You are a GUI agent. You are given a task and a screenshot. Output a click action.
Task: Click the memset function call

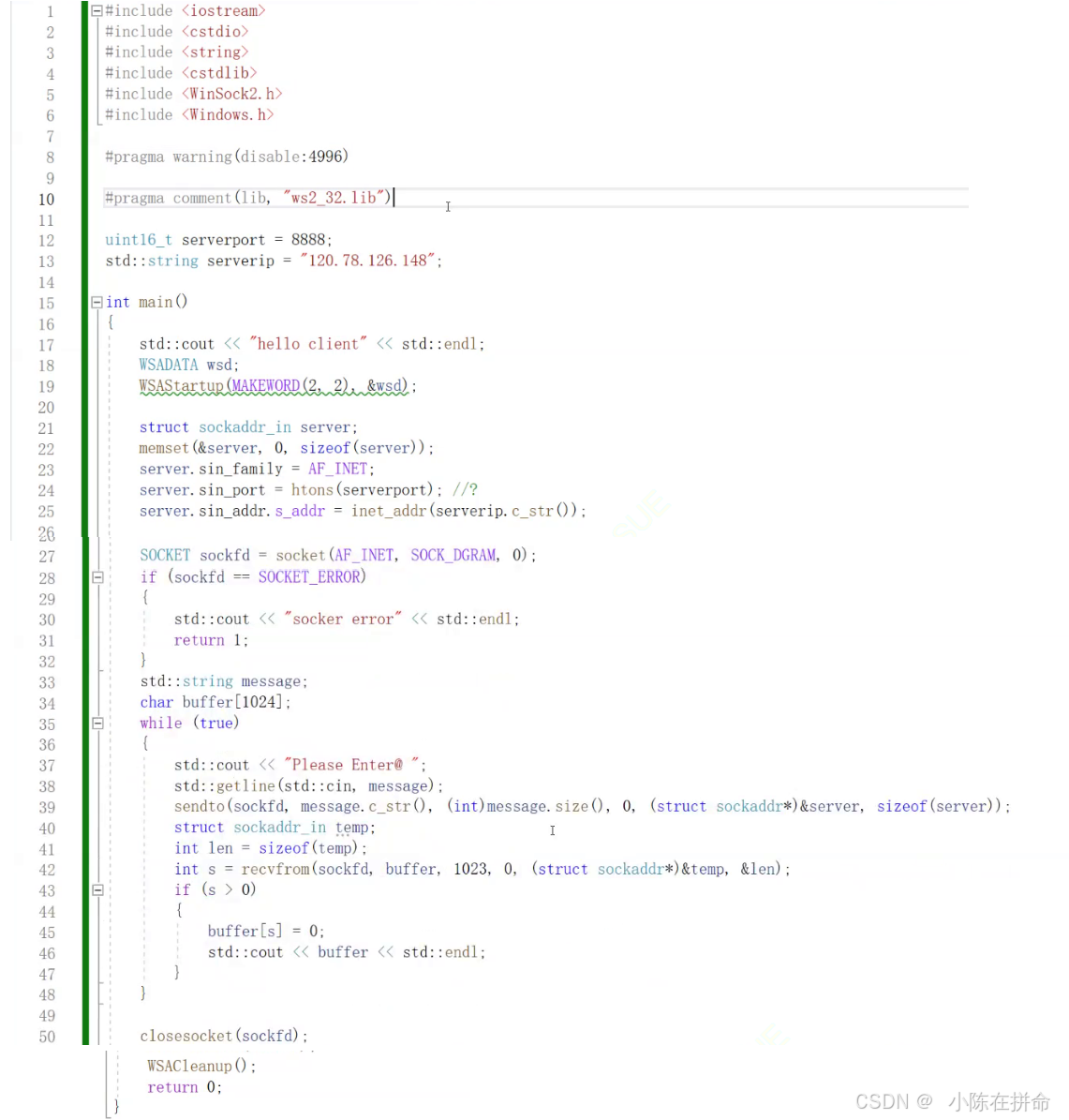coord(164,448)
